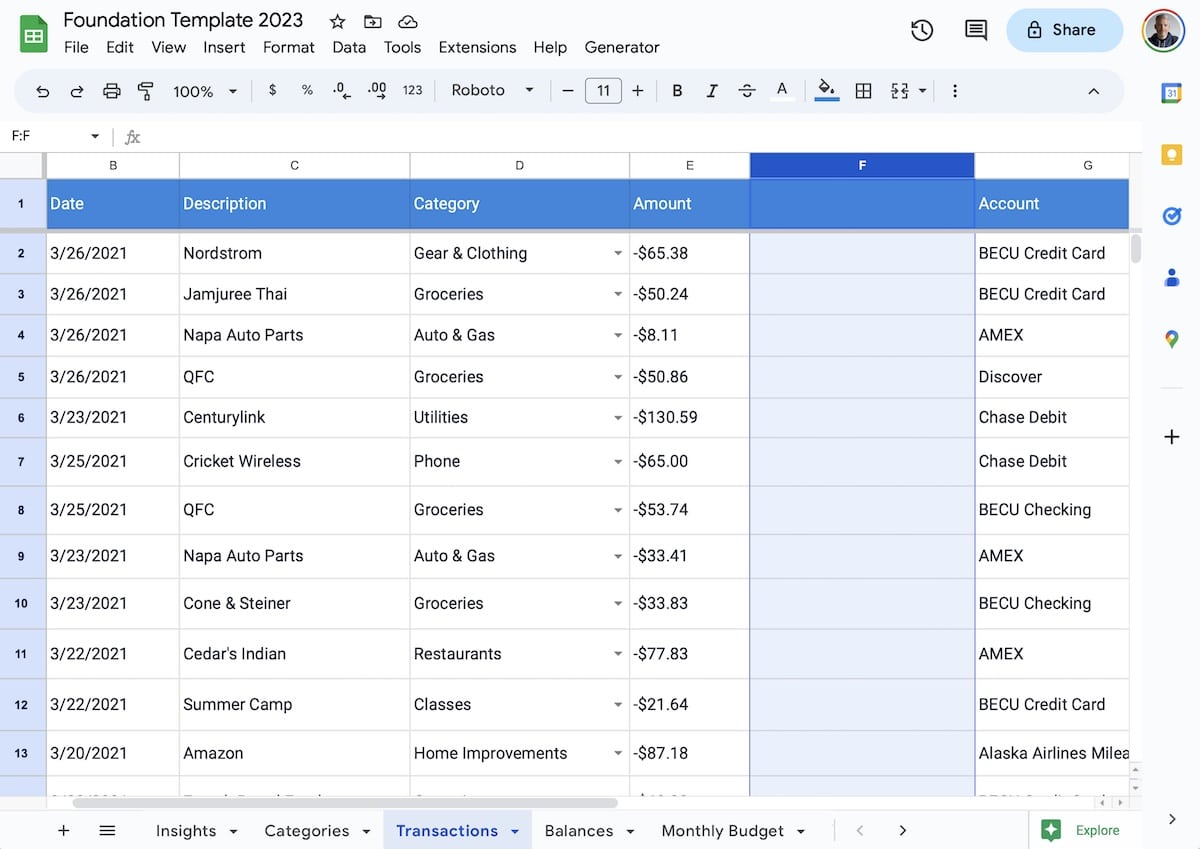This screenshot has width=1200, height=849.
Task: Format as currency with dollar icon
Action: click(272, 90)
